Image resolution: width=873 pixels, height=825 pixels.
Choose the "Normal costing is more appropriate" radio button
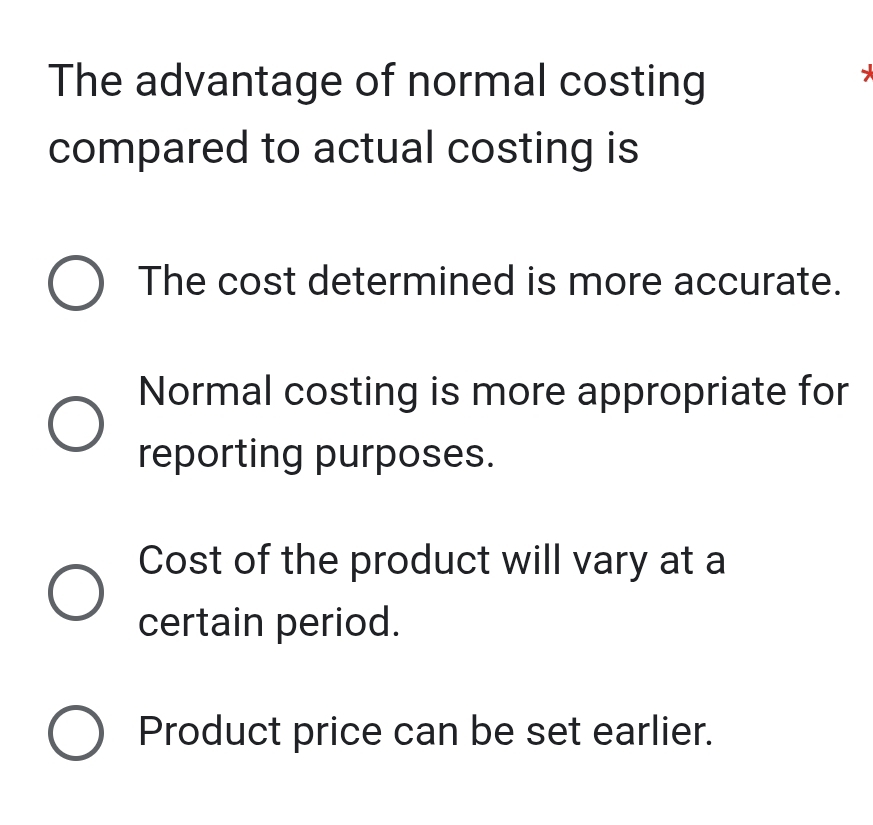click(75, 423)
